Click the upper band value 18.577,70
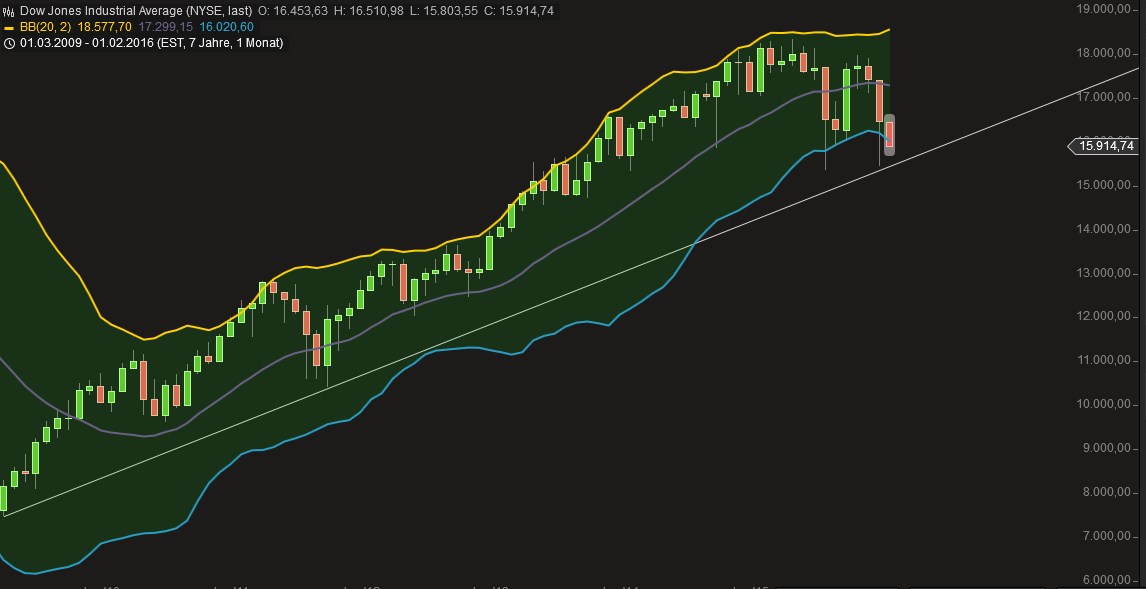Screen dimensions: 1146x589 (107, 26)
